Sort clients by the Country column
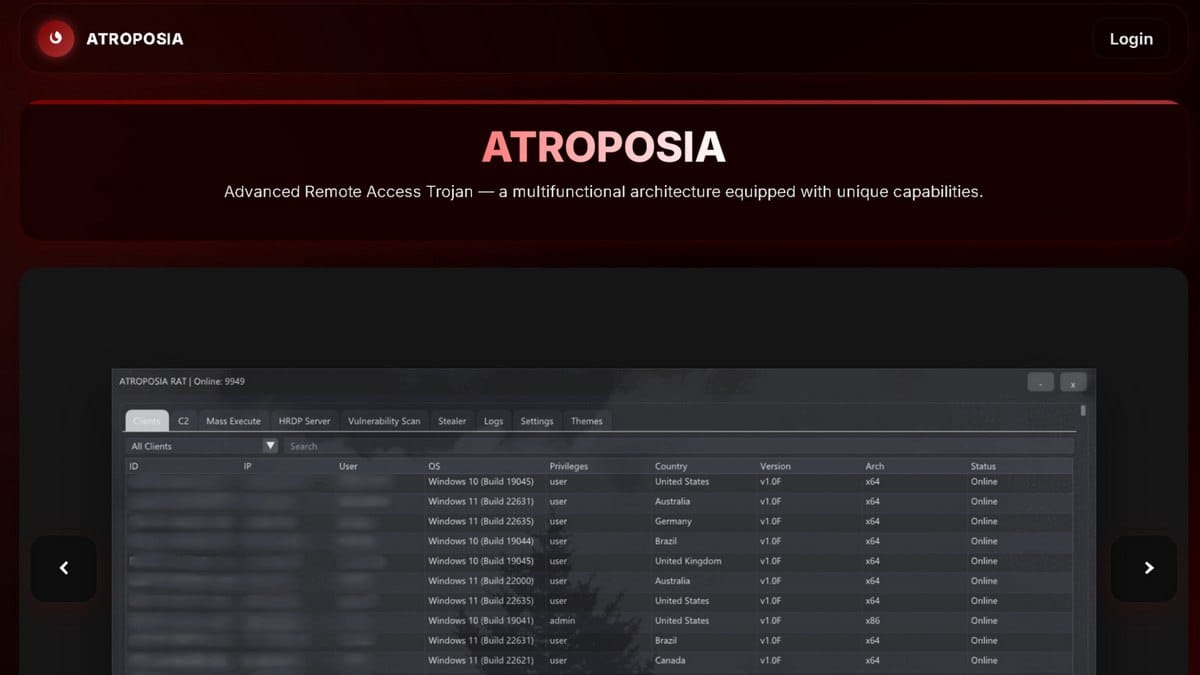This screenshot has width=1200, height=675. coord(670,466)
